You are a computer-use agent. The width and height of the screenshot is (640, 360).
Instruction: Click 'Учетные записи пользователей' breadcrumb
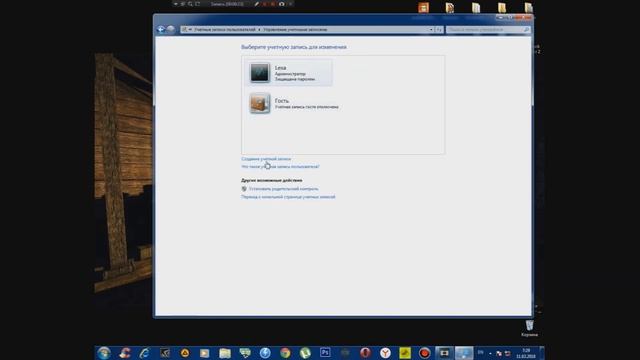coord(224,29)
